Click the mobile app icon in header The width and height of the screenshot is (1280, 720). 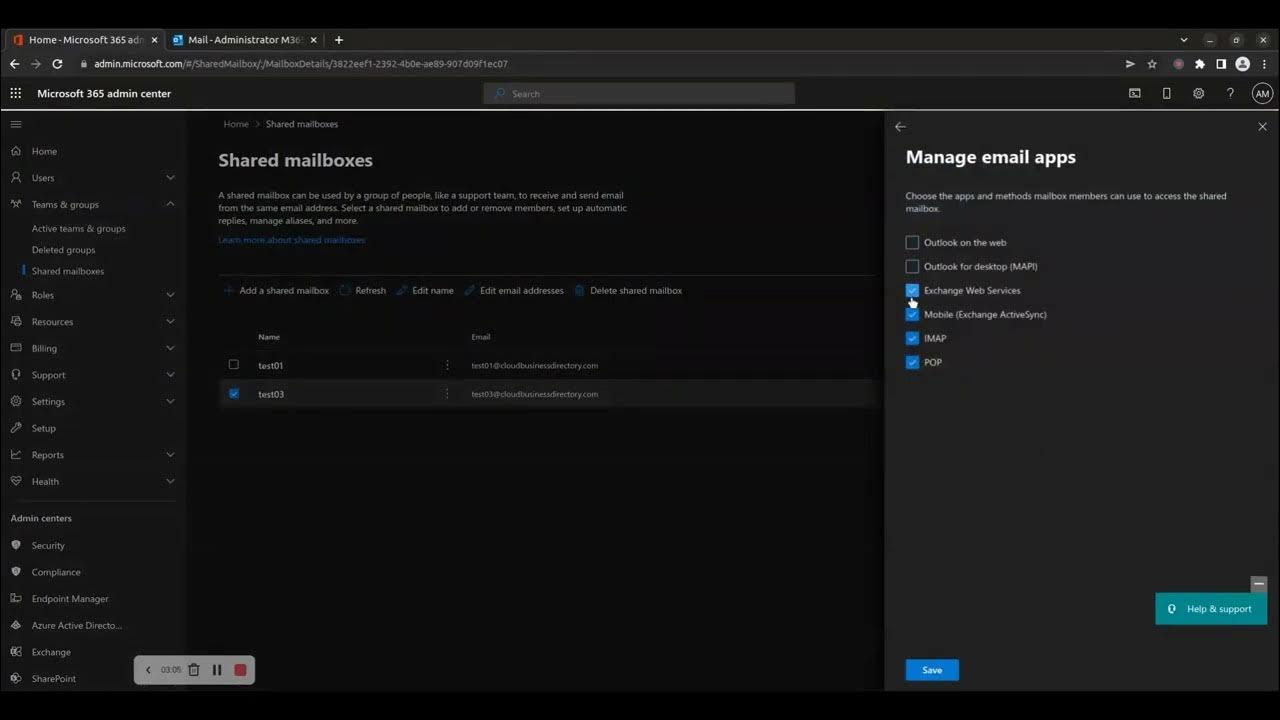point(1166,93)
